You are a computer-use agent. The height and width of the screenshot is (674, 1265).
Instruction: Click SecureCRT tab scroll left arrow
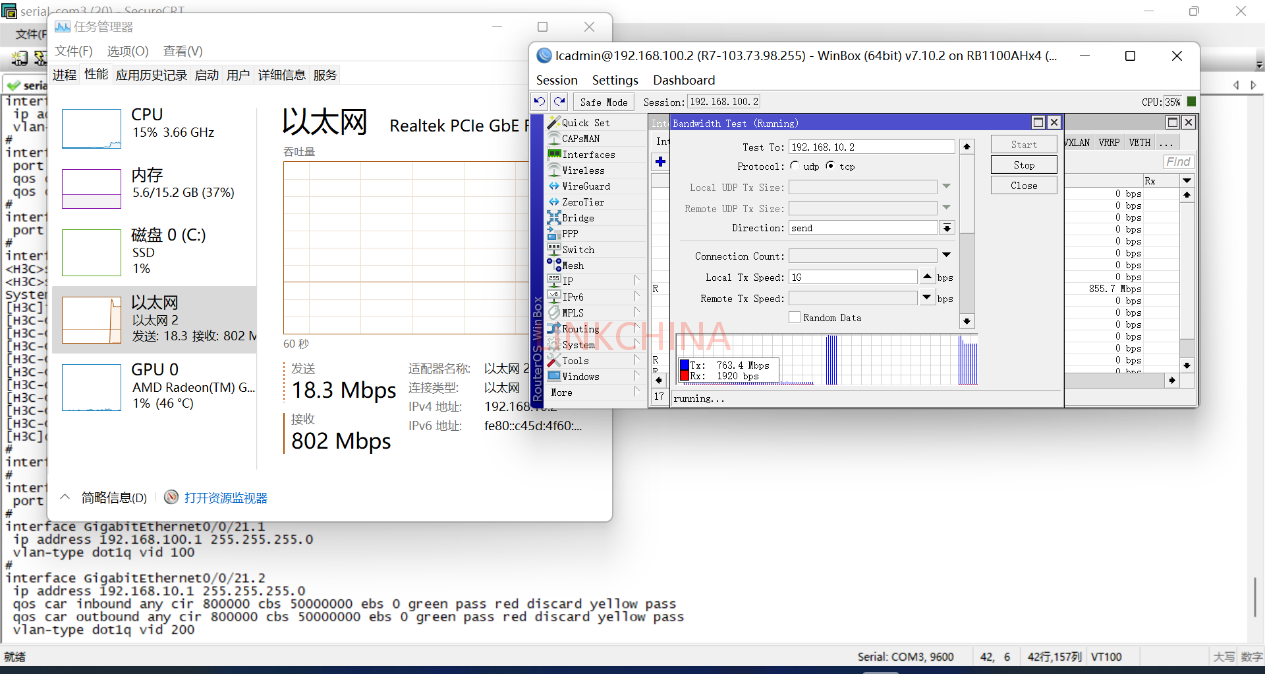(1237, 85)
